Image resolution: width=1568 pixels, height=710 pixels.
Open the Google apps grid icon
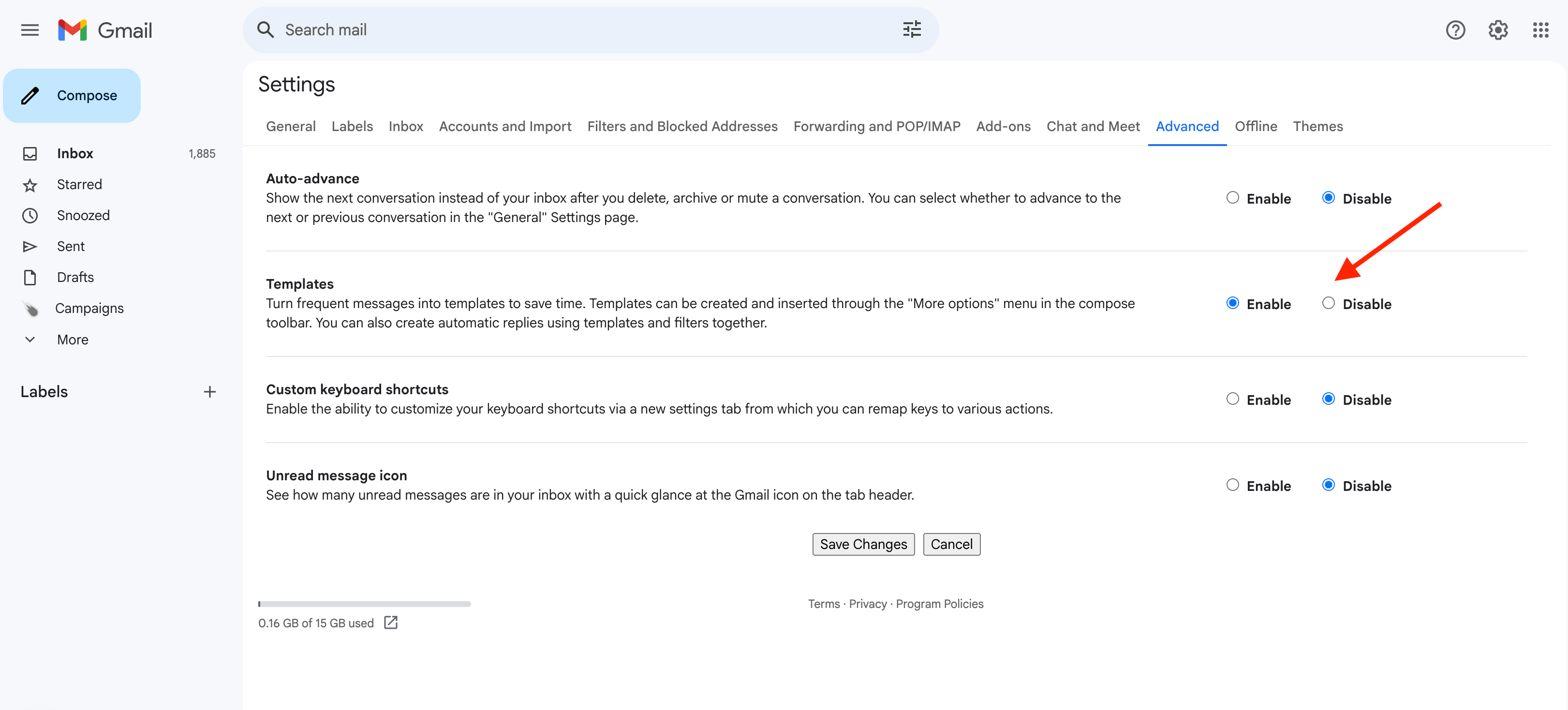[1540, 30]
